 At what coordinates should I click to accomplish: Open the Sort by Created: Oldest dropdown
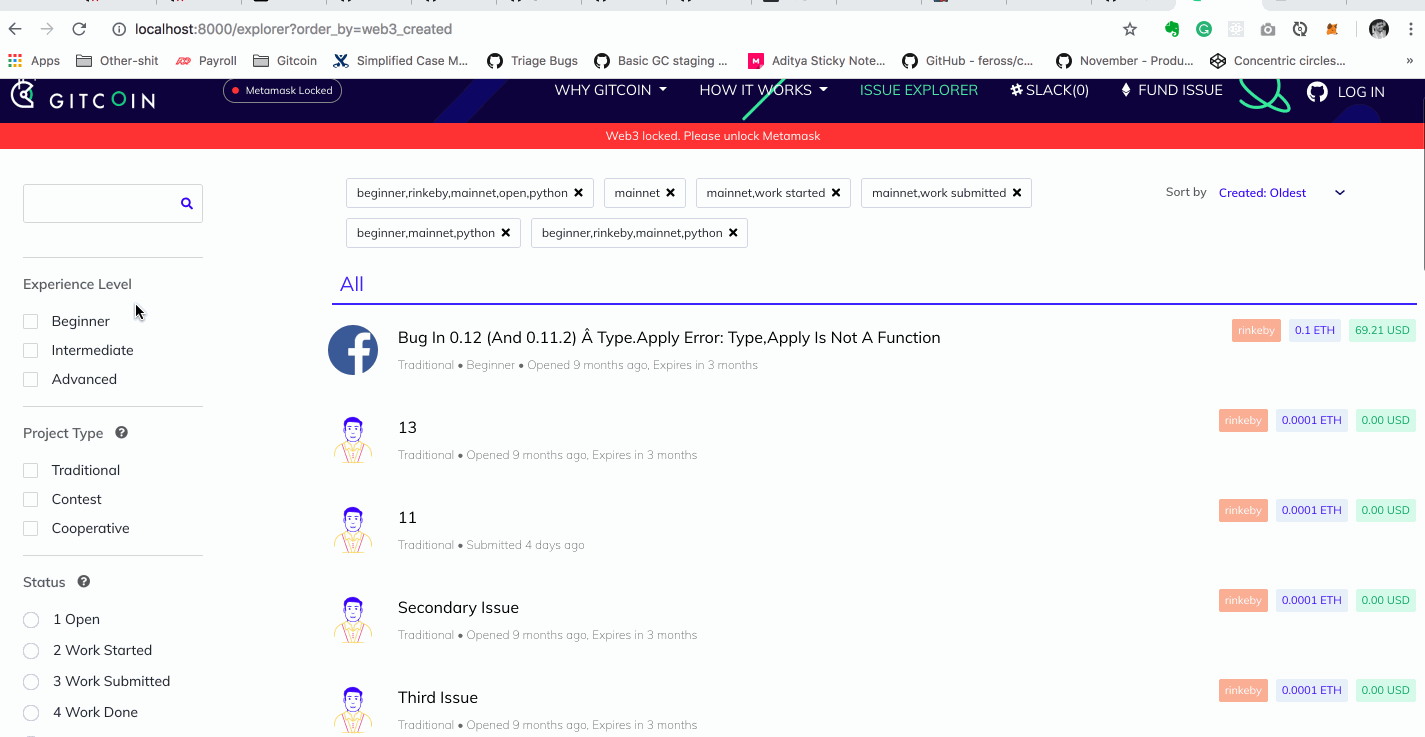pos(1282,193)
